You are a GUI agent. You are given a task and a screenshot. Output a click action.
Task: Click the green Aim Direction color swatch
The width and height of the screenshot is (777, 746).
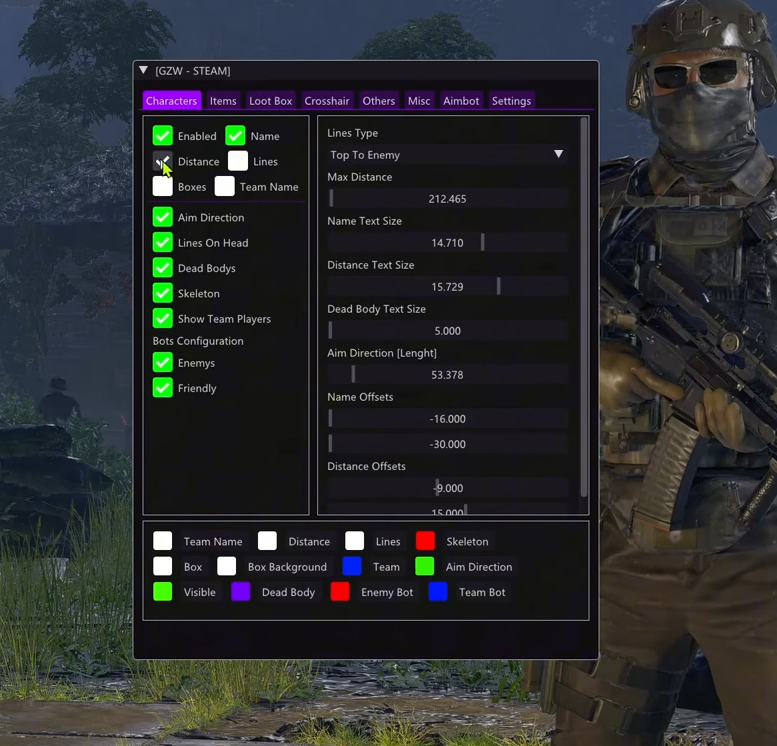click(x=425, y=567)
